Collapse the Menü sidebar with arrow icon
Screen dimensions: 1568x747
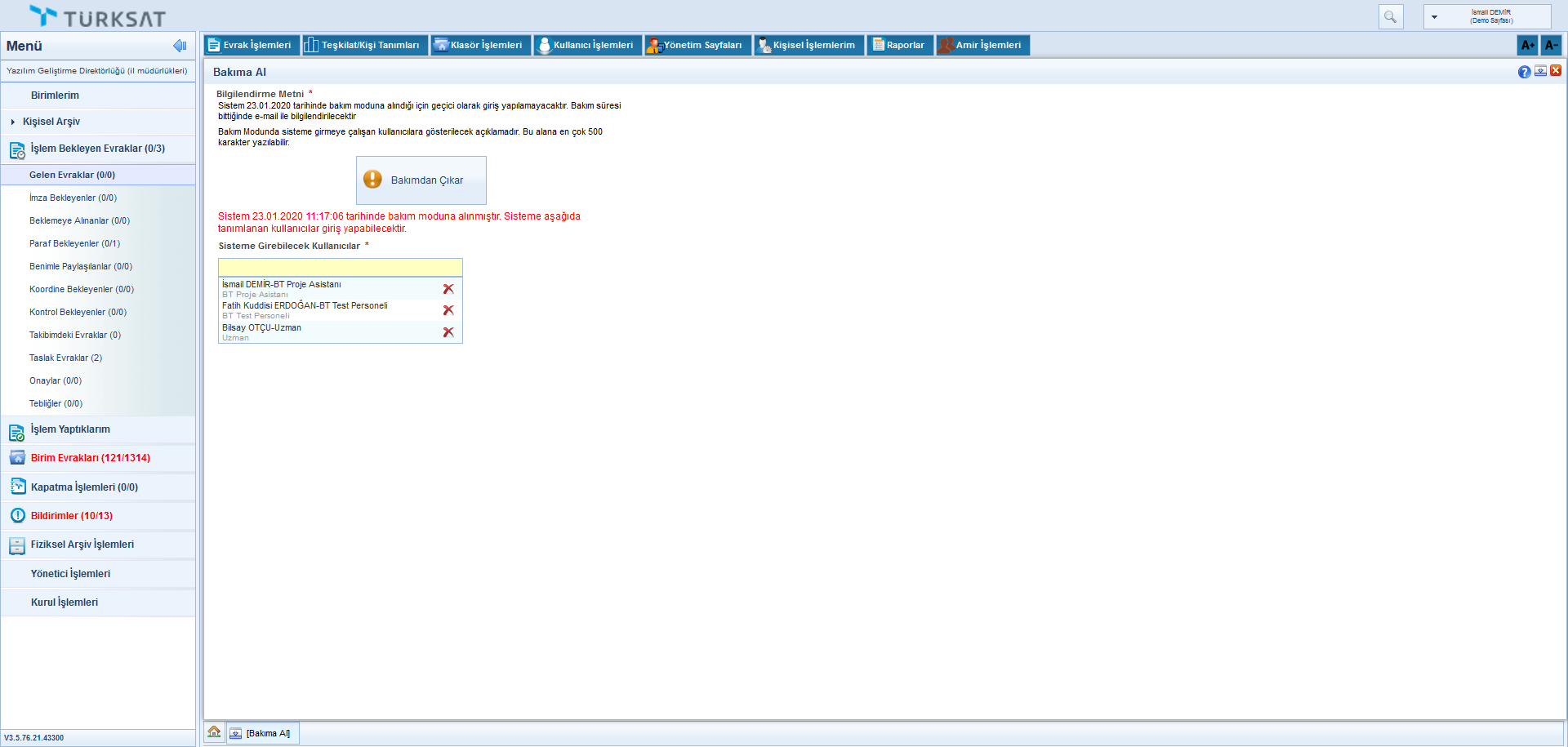click(x=180, y=46)
